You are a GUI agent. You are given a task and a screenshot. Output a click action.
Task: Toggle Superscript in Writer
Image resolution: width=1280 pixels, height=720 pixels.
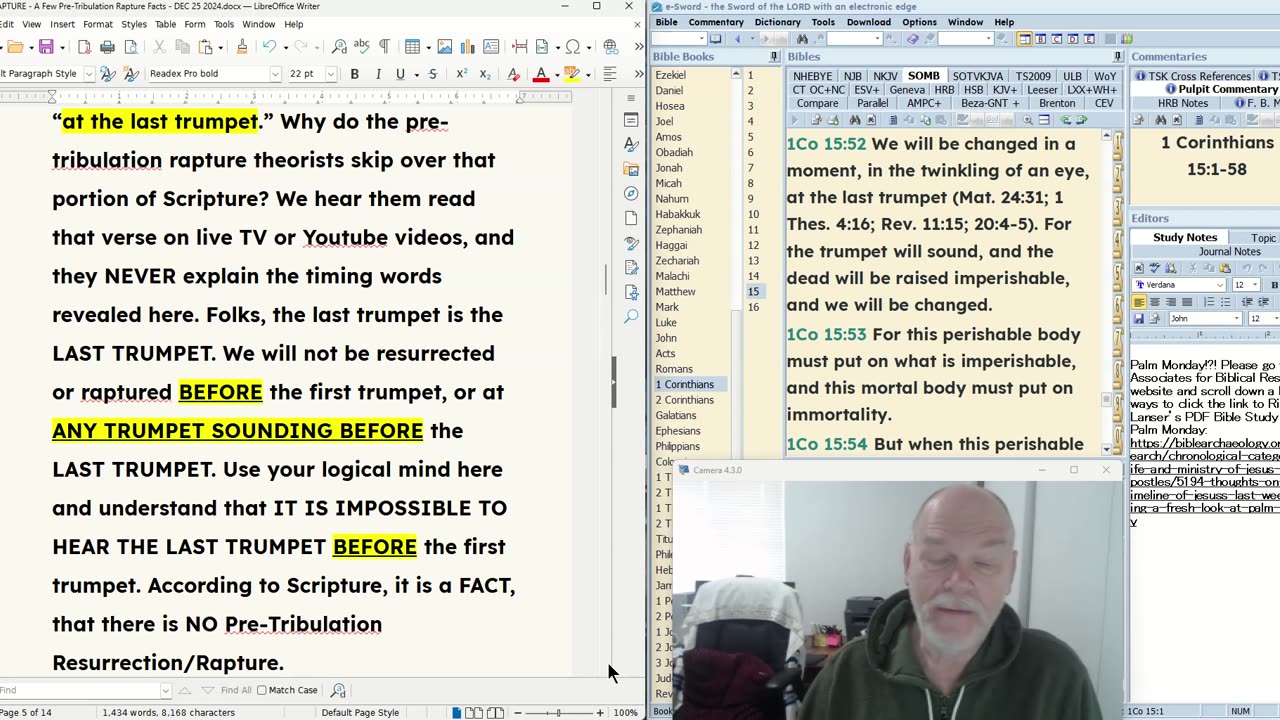click(461, 74)
